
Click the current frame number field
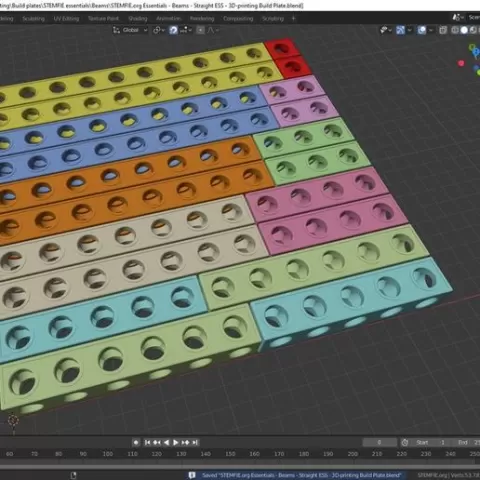coord(379,442)
